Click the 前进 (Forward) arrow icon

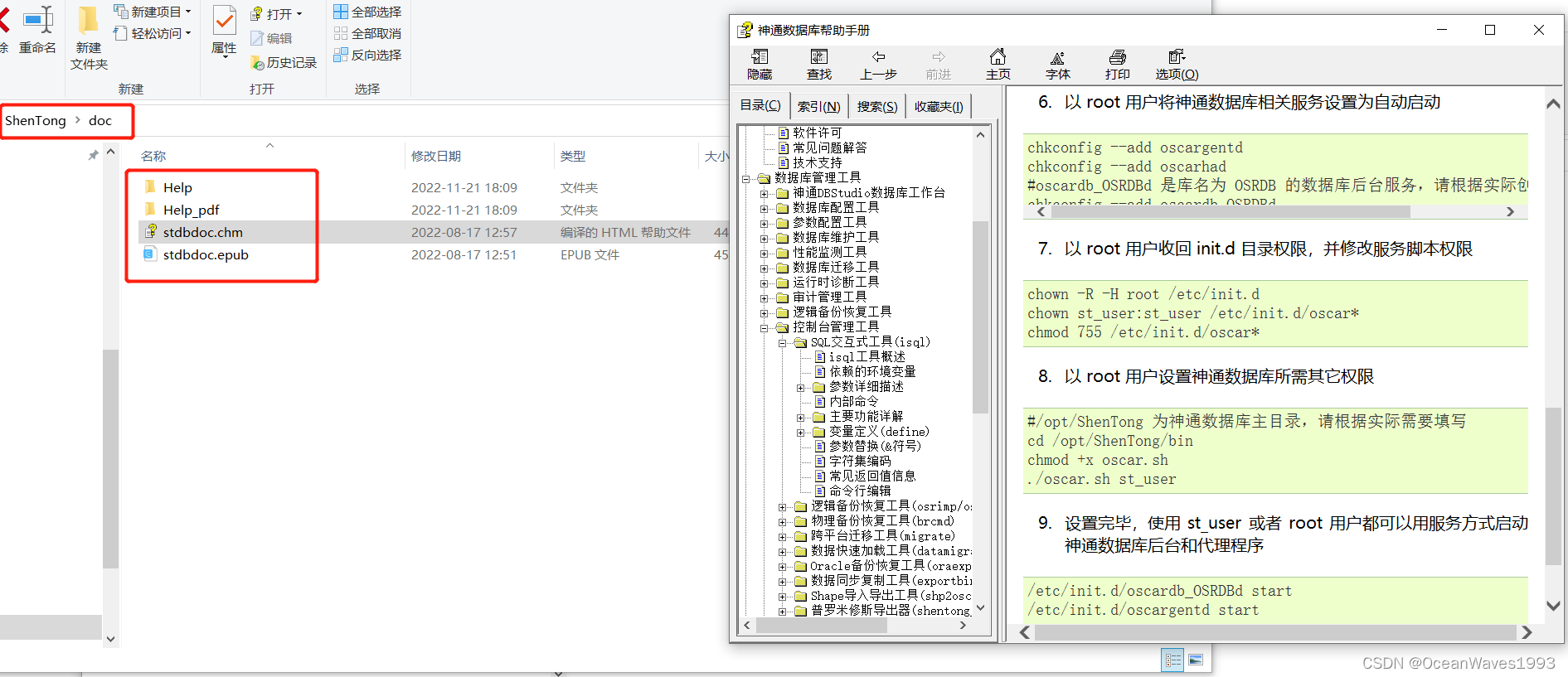point(939,64)
